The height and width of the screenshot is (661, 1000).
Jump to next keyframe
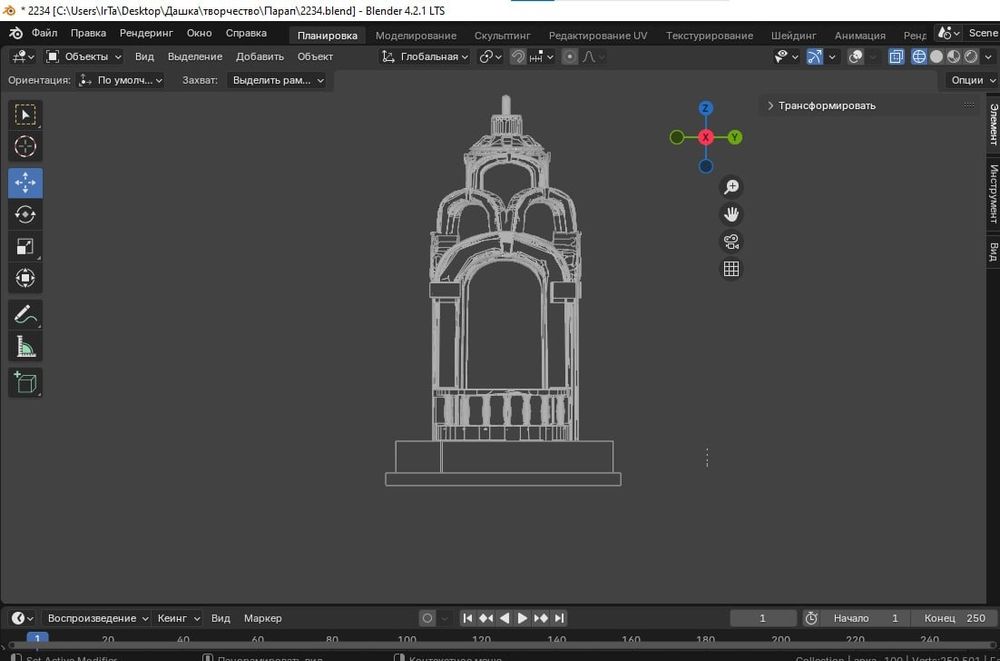(541, 618)
